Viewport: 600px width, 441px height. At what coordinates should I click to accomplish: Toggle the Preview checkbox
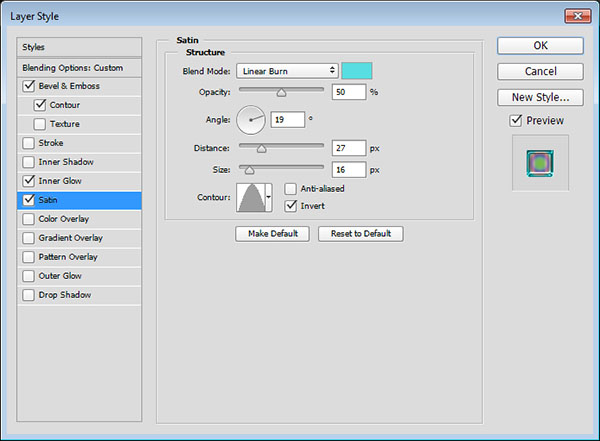click(516, 121)
